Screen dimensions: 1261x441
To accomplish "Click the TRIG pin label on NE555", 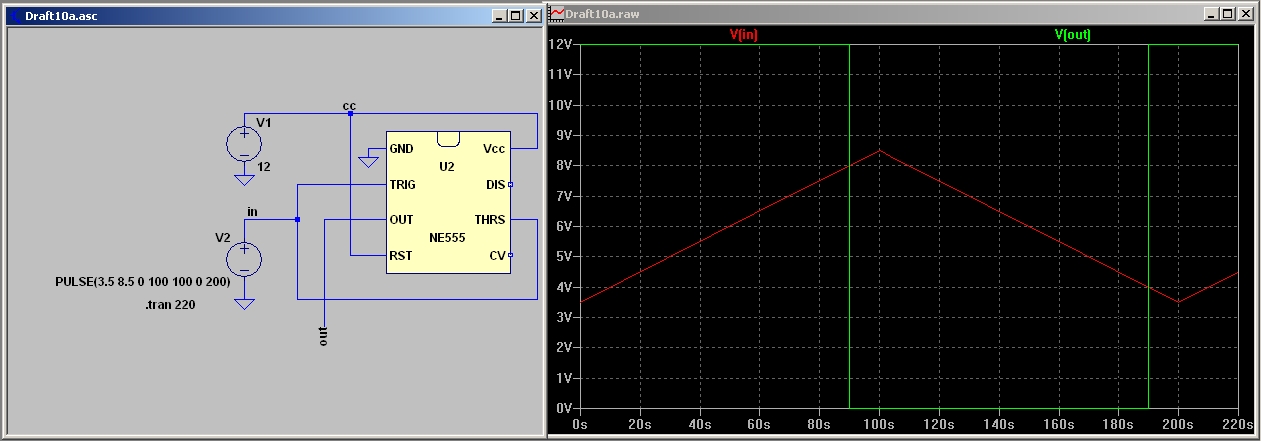I will 403,185.
